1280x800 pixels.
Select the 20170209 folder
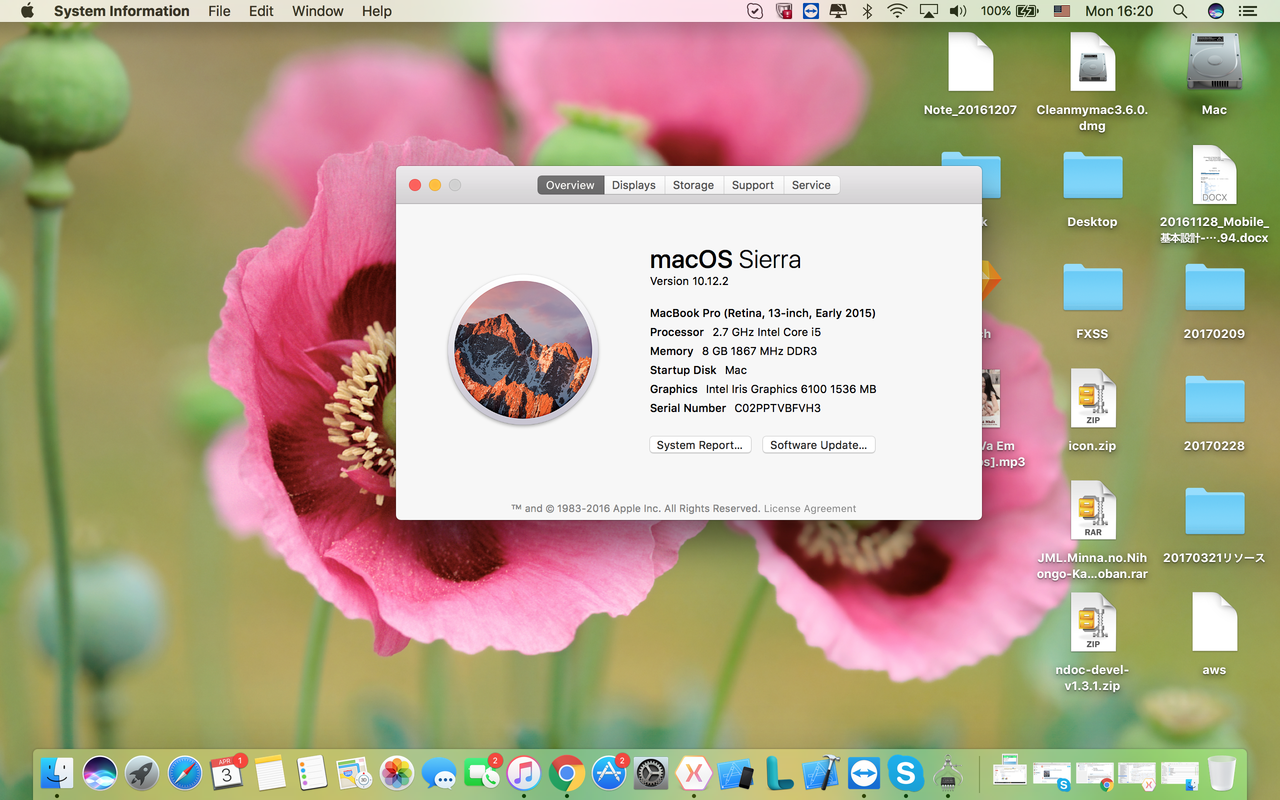(x=1214, y=302)
